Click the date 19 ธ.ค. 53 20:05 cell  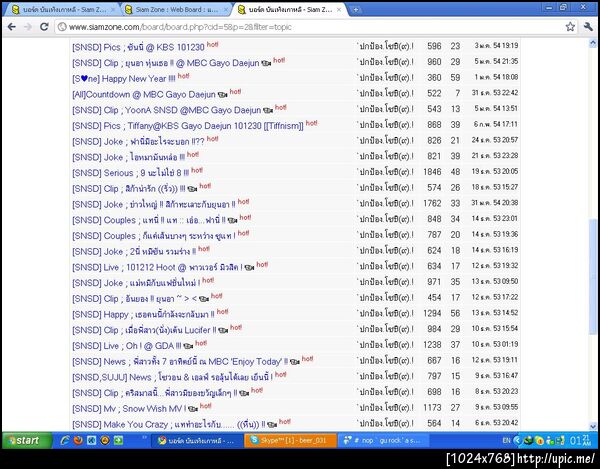495,172
